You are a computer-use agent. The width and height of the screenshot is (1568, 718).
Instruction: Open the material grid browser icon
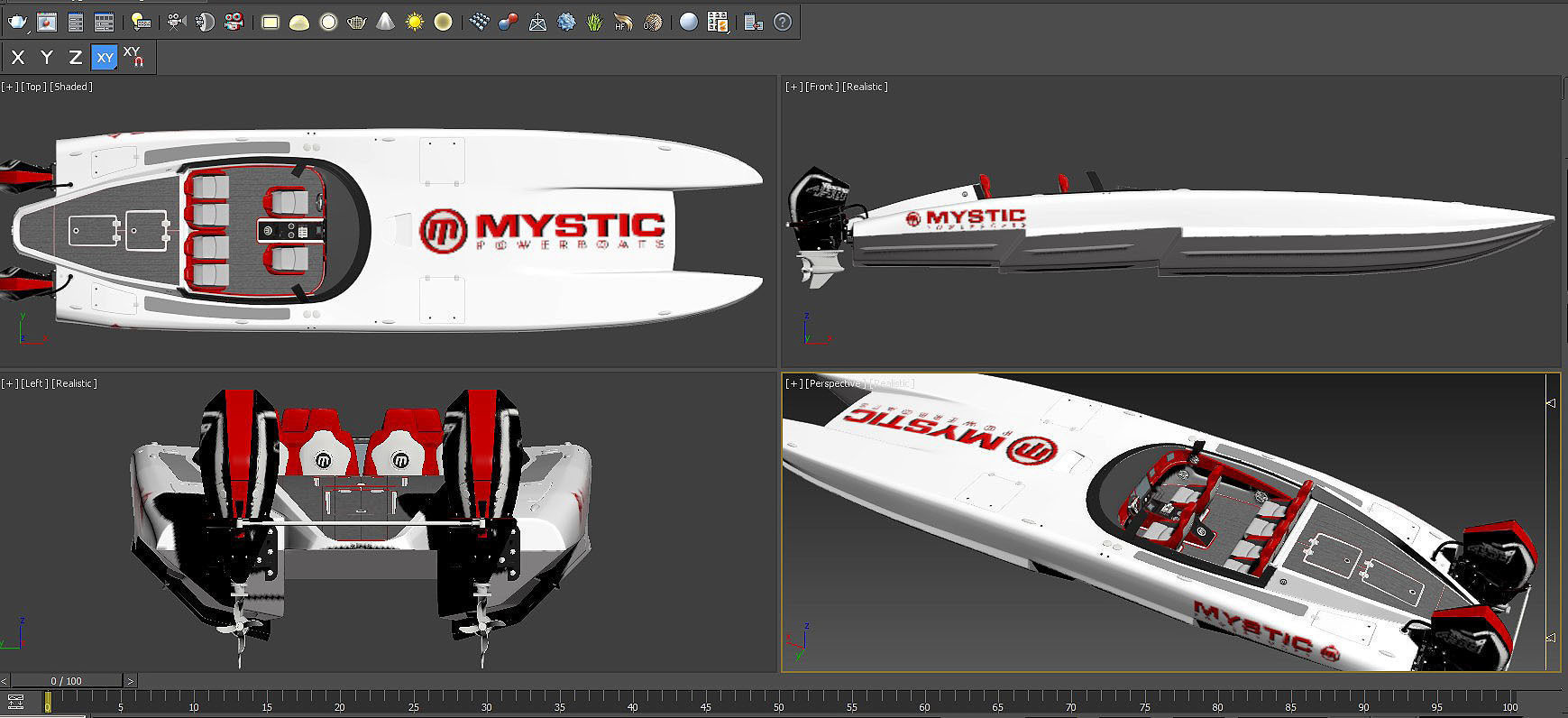[718, 22]
